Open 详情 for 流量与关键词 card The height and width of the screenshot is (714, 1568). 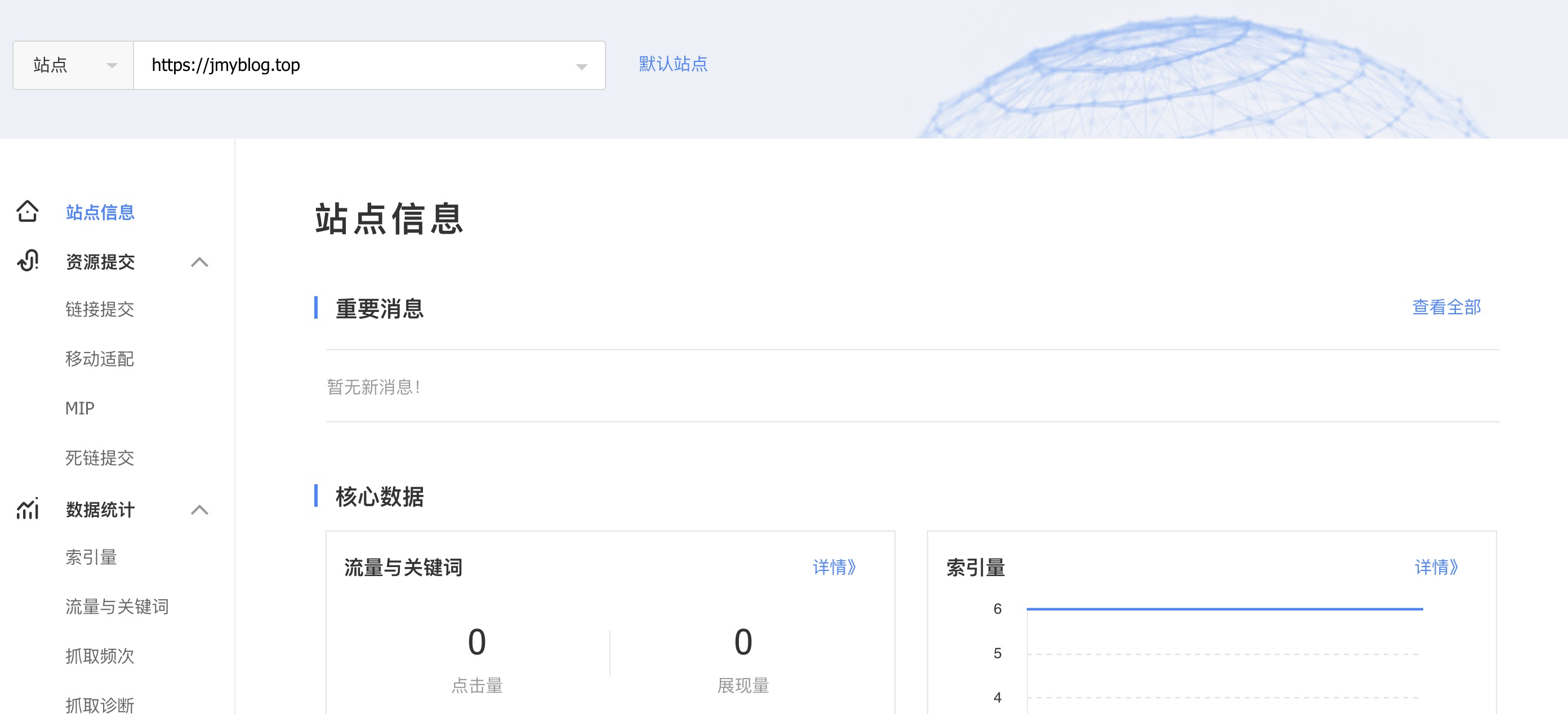coord(834,567)
